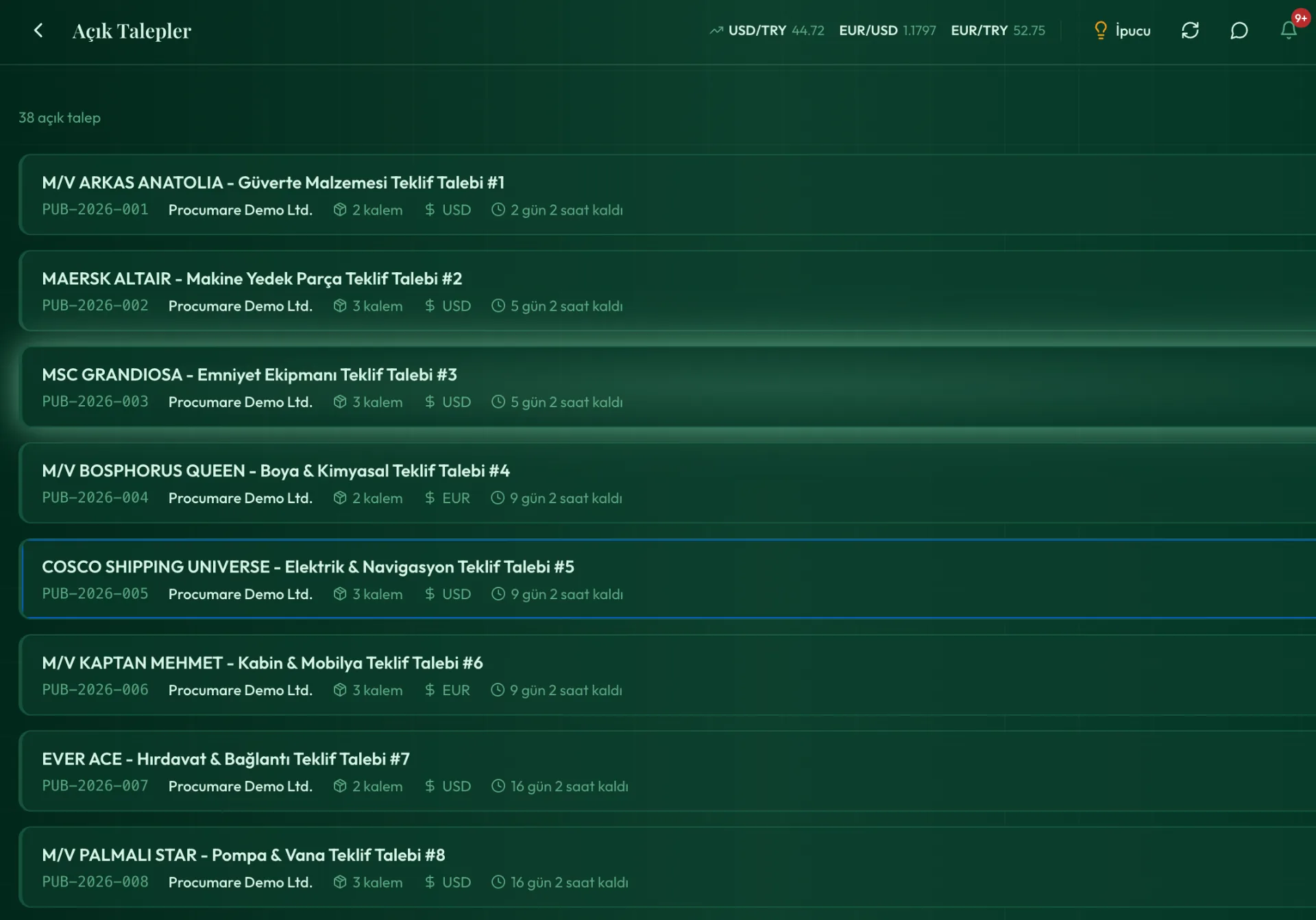This screenshot has width=1316, height=920.
Task: Click the package icon beside 3 kalem on PUB-2026-002
Action: pos(340,306)
